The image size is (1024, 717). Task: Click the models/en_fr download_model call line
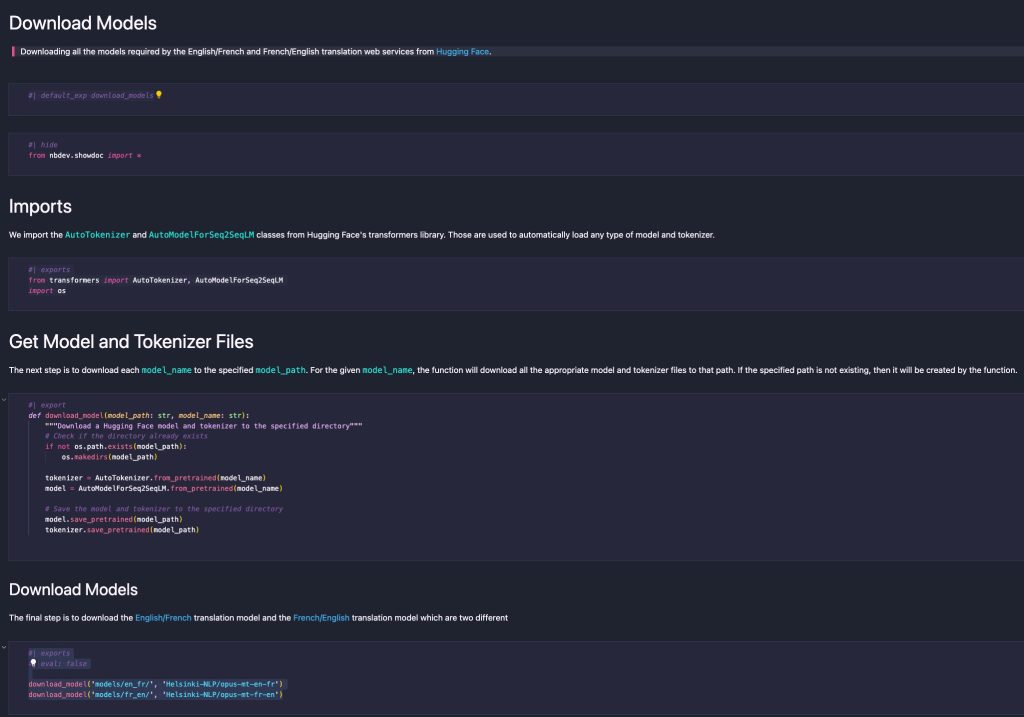[x=156, y=683]
